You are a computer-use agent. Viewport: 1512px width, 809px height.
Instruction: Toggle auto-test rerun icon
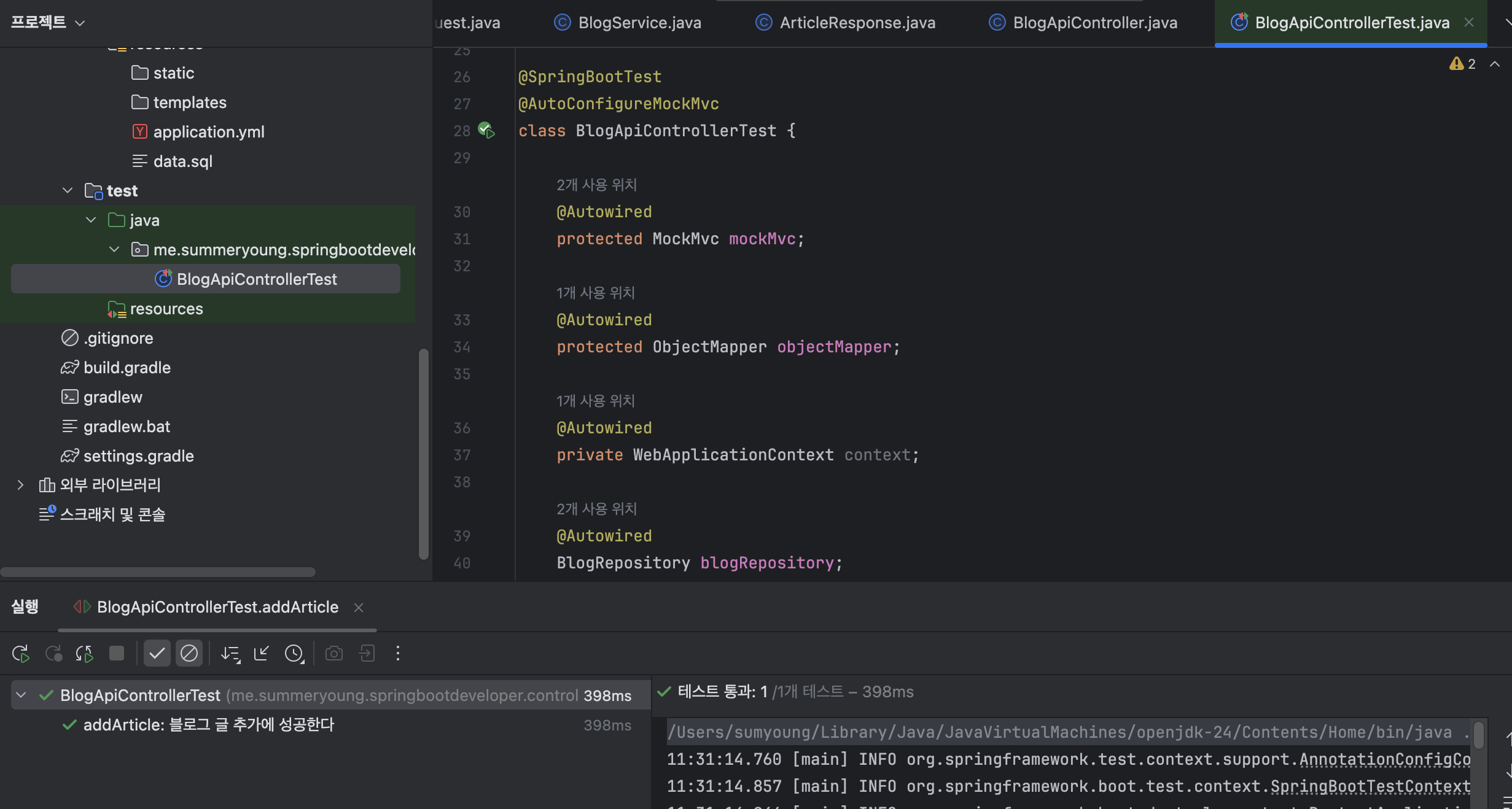(x=84, y=654)
